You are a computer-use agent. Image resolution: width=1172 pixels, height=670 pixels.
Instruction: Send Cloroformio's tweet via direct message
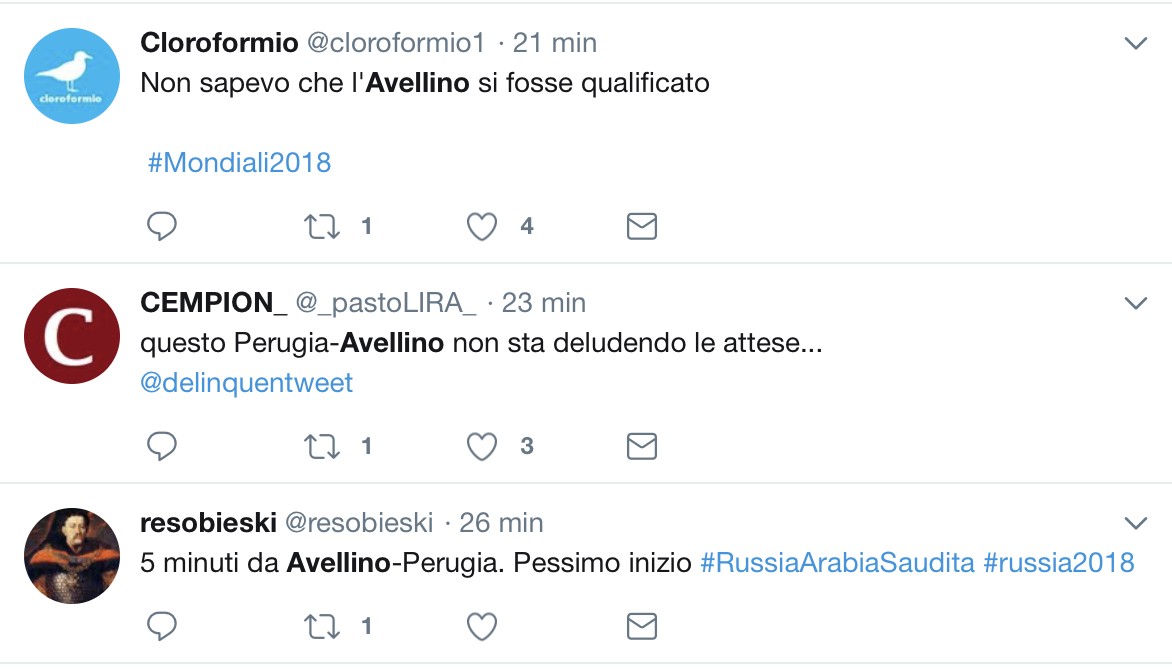641,226
